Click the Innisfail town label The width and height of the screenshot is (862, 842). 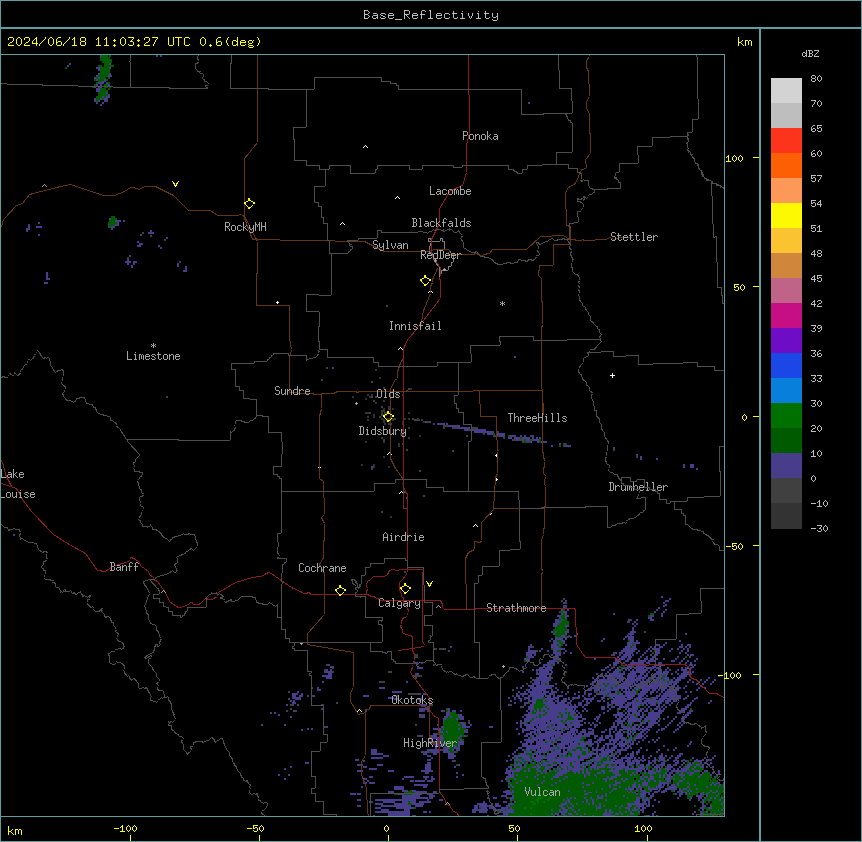(415, 326)
